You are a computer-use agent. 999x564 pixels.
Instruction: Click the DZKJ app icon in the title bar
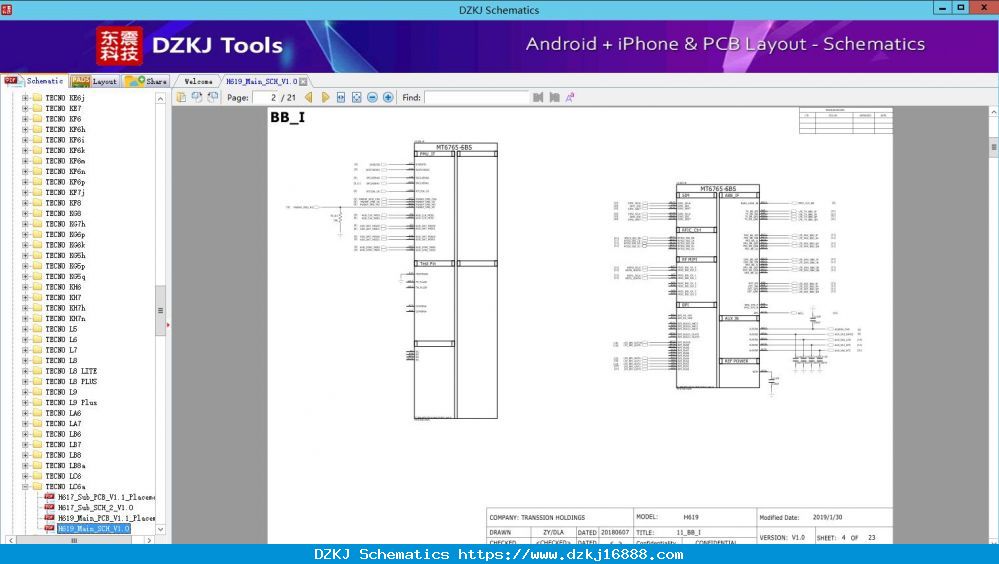click(6, 8)
